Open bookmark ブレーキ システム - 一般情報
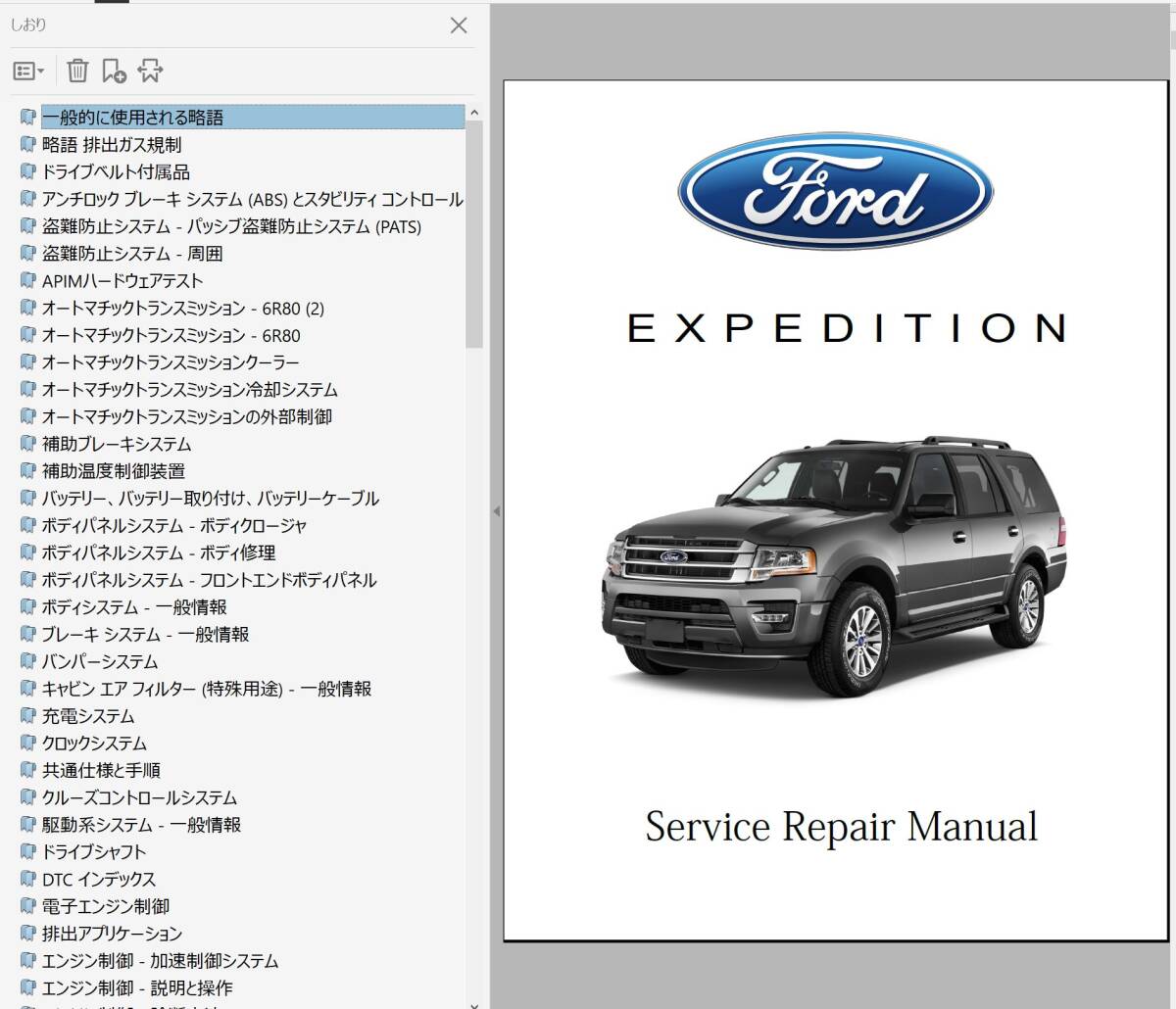Viewport: 1176px width, 1009px height. point(145,635)
